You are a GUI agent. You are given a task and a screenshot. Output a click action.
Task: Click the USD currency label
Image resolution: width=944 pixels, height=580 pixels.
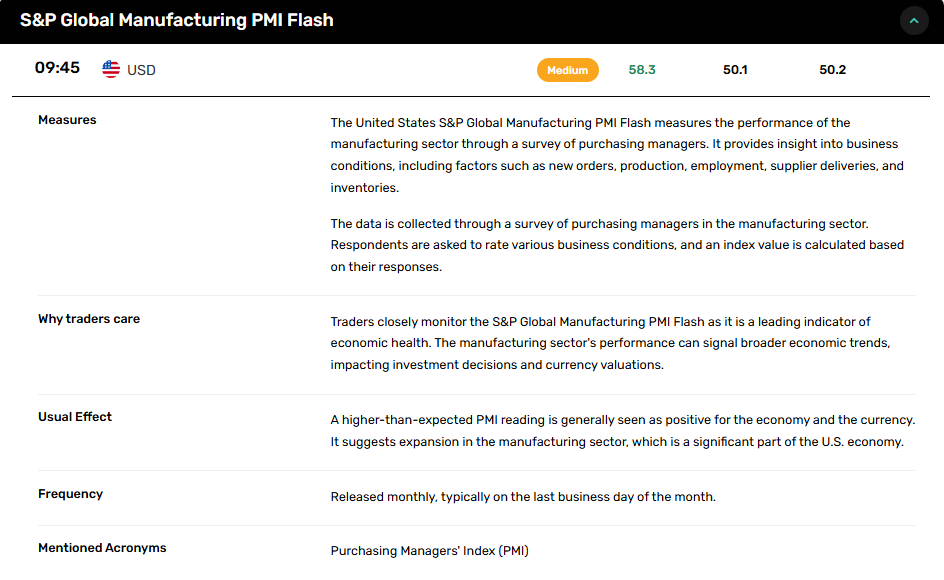[x=141, y=70]
